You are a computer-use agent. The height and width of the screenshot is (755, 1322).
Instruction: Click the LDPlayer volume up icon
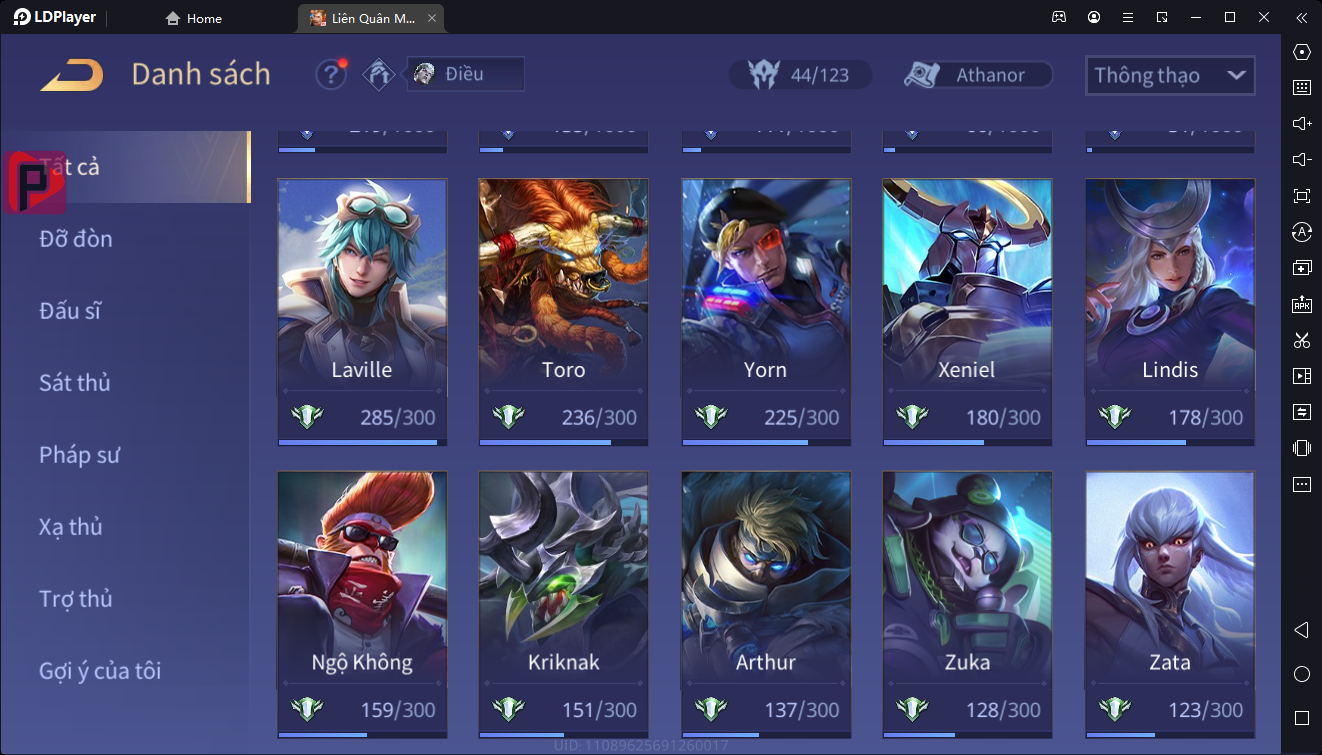(1301, 123)
